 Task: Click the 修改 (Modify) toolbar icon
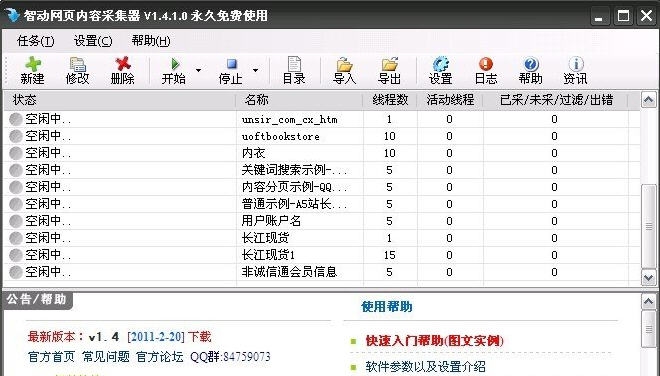pos(77,64)
